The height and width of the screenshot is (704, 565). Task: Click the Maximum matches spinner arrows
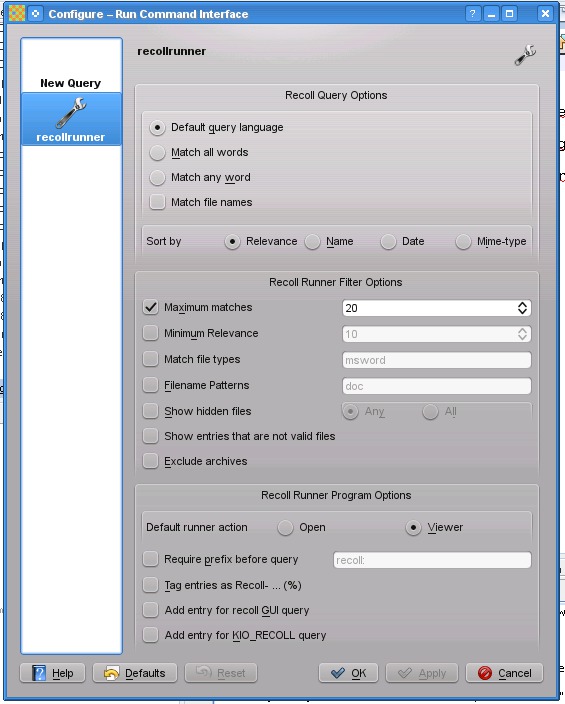(522, 308)
